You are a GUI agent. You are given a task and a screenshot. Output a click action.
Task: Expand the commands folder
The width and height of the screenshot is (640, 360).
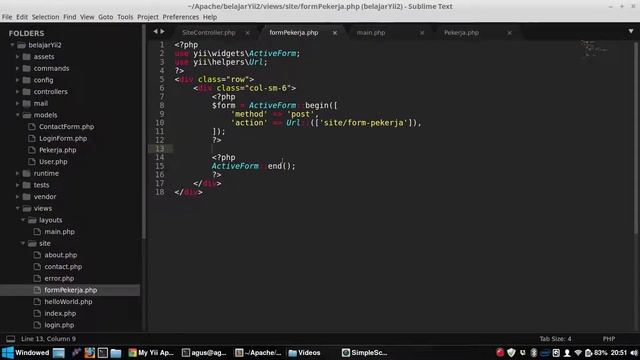[18, 68]
